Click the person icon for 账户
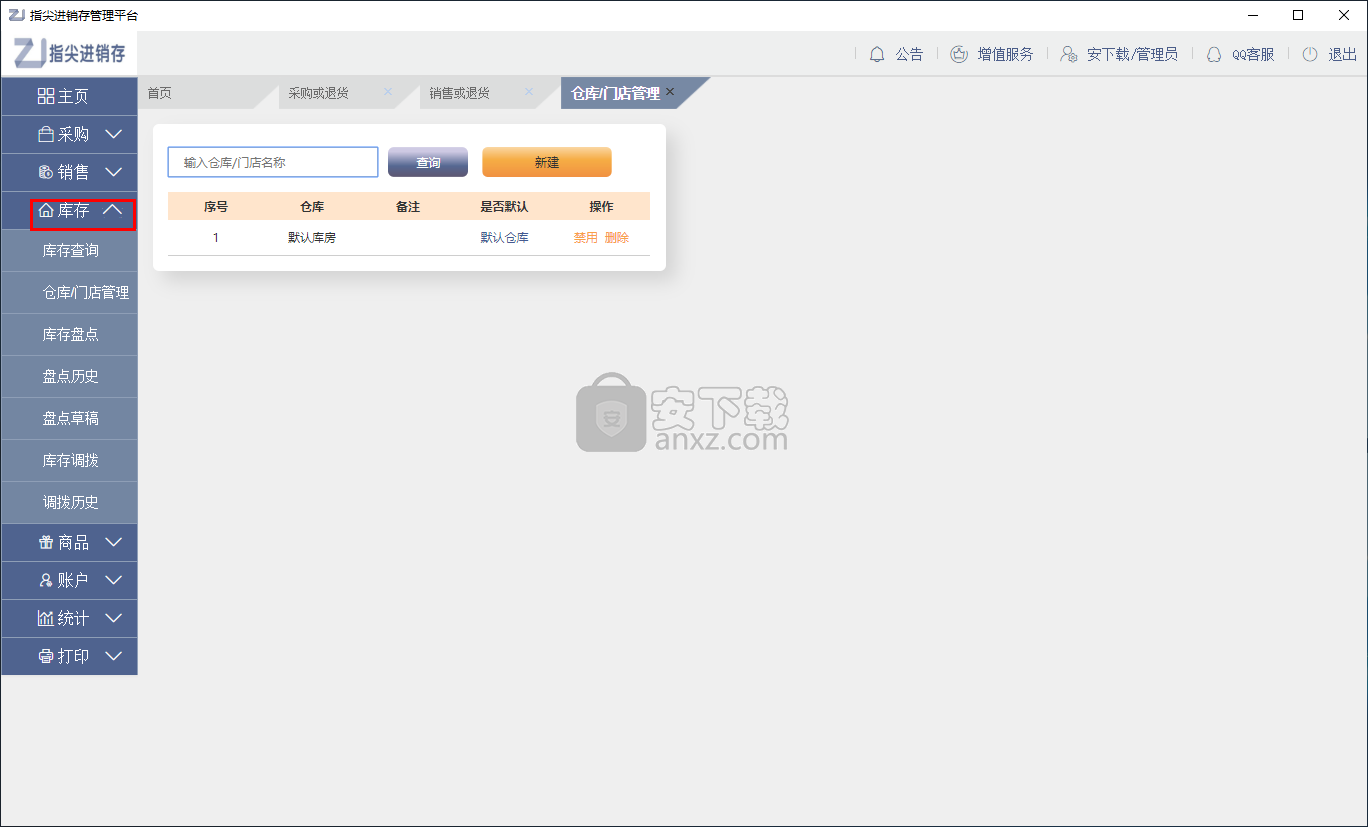 pyautogui.click(x=46, y=580)
